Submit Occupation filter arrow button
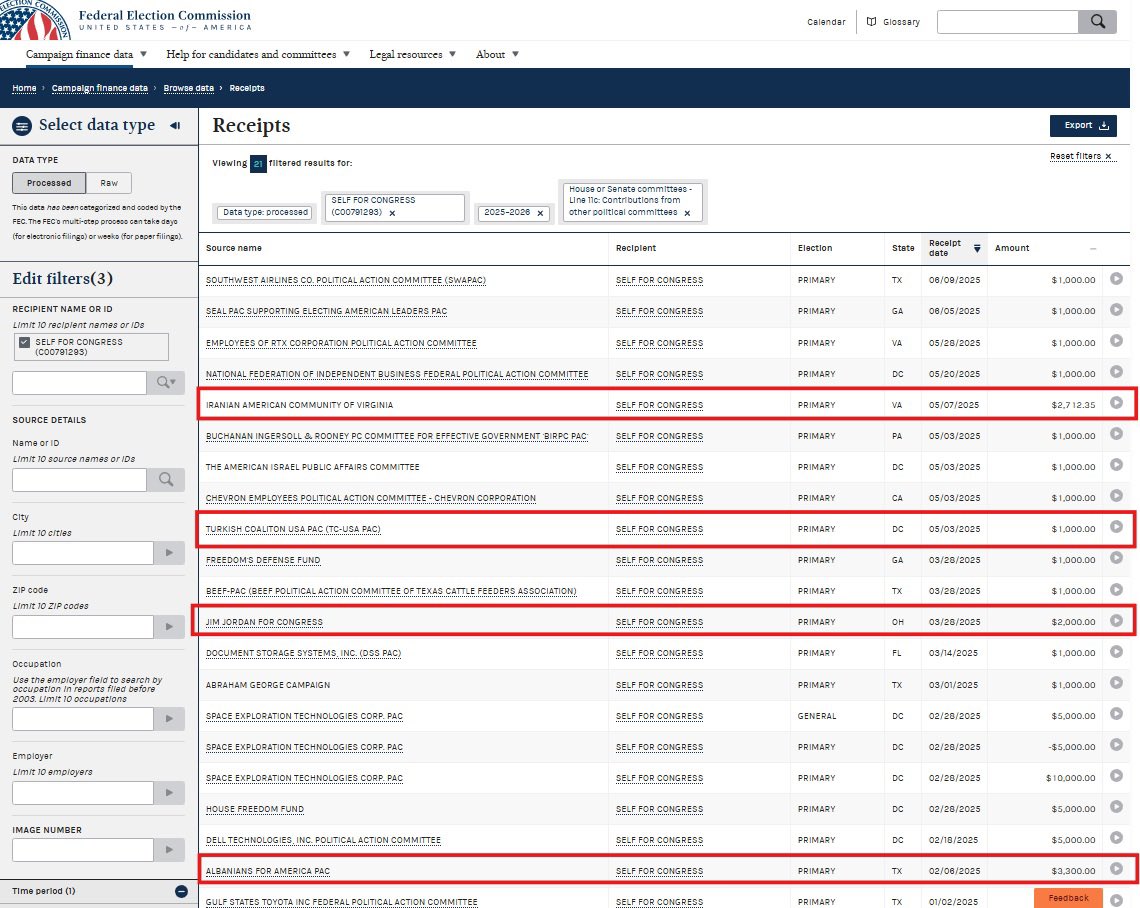Viewport: 1140px width, 908px height. pyautogui.click(x=169, y=718)
